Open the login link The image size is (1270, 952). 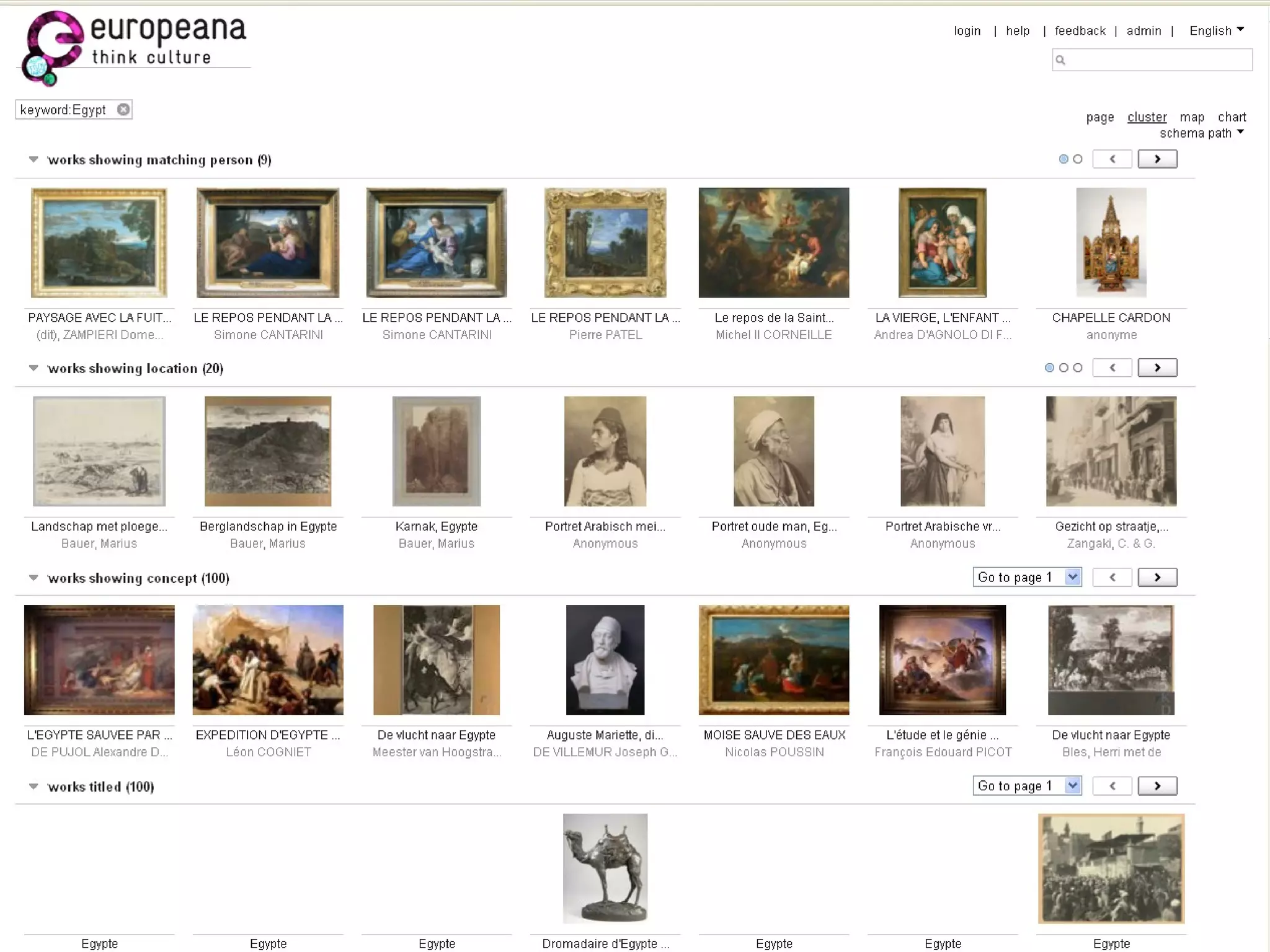coord(967,31)
